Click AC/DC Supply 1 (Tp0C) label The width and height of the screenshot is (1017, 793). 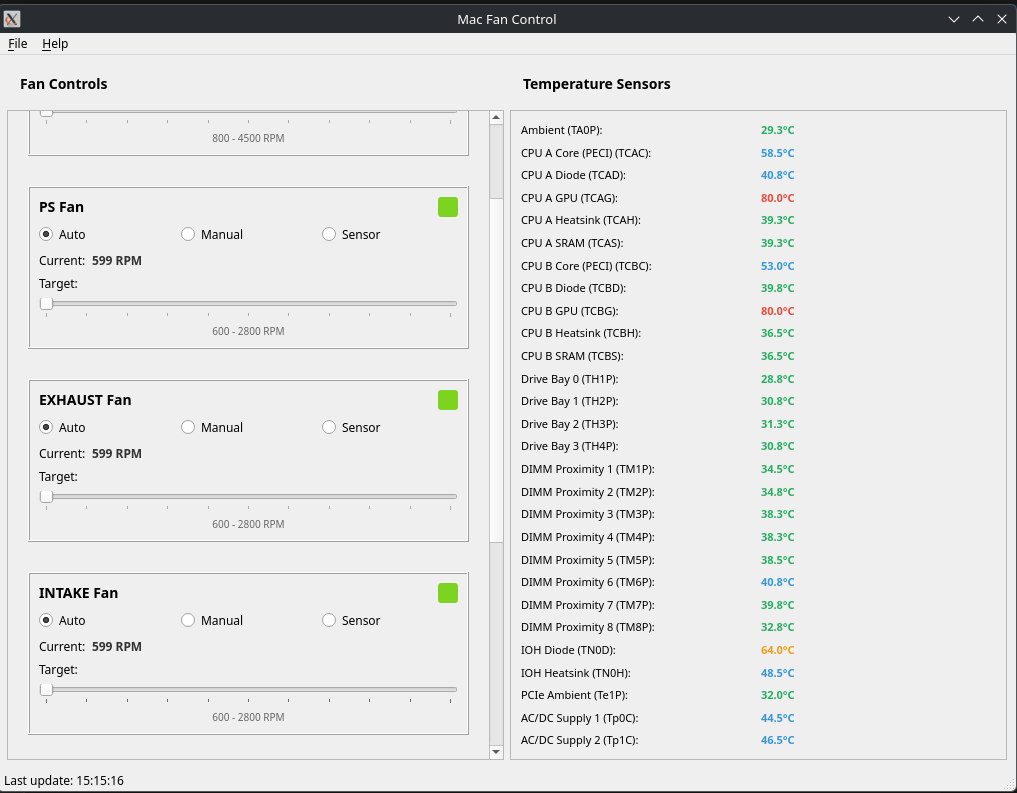[x=580, y=718]
